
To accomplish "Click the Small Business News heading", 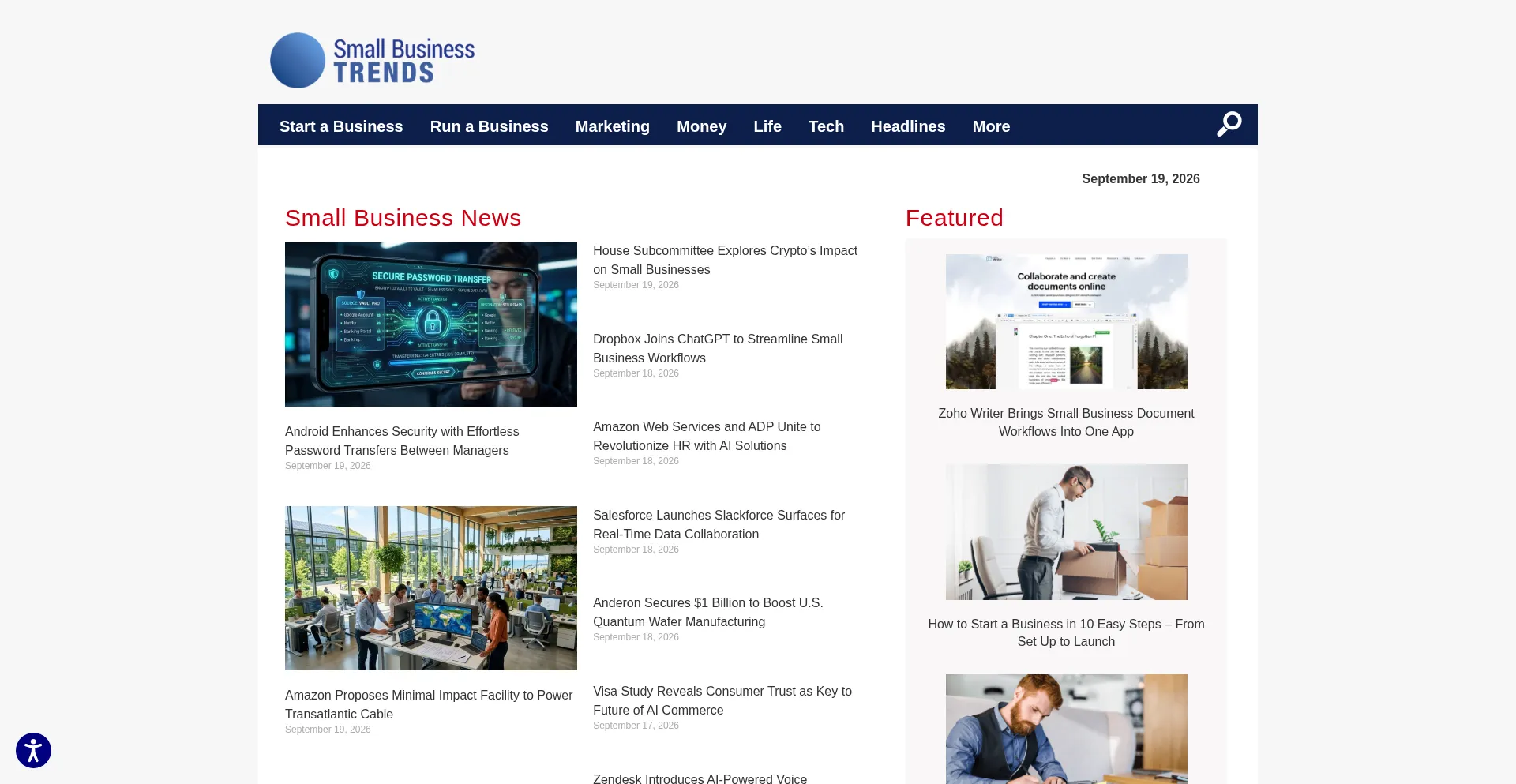I will click(403, 218).
